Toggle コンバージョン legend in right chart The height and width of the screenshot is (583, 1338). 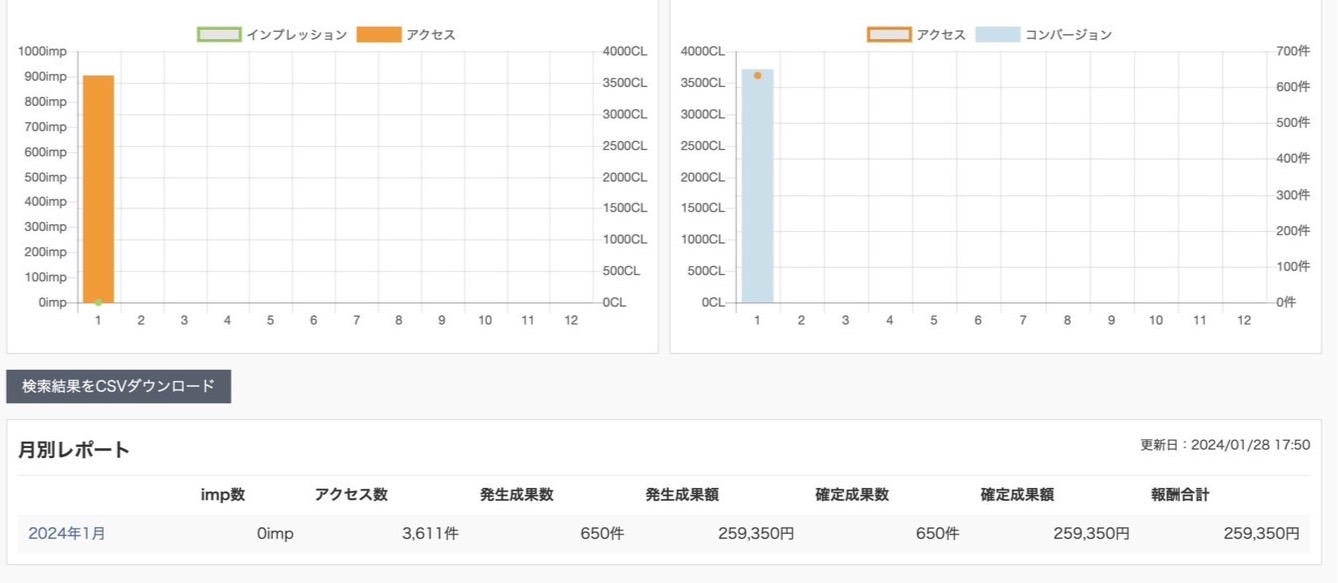coord(1043,35)
